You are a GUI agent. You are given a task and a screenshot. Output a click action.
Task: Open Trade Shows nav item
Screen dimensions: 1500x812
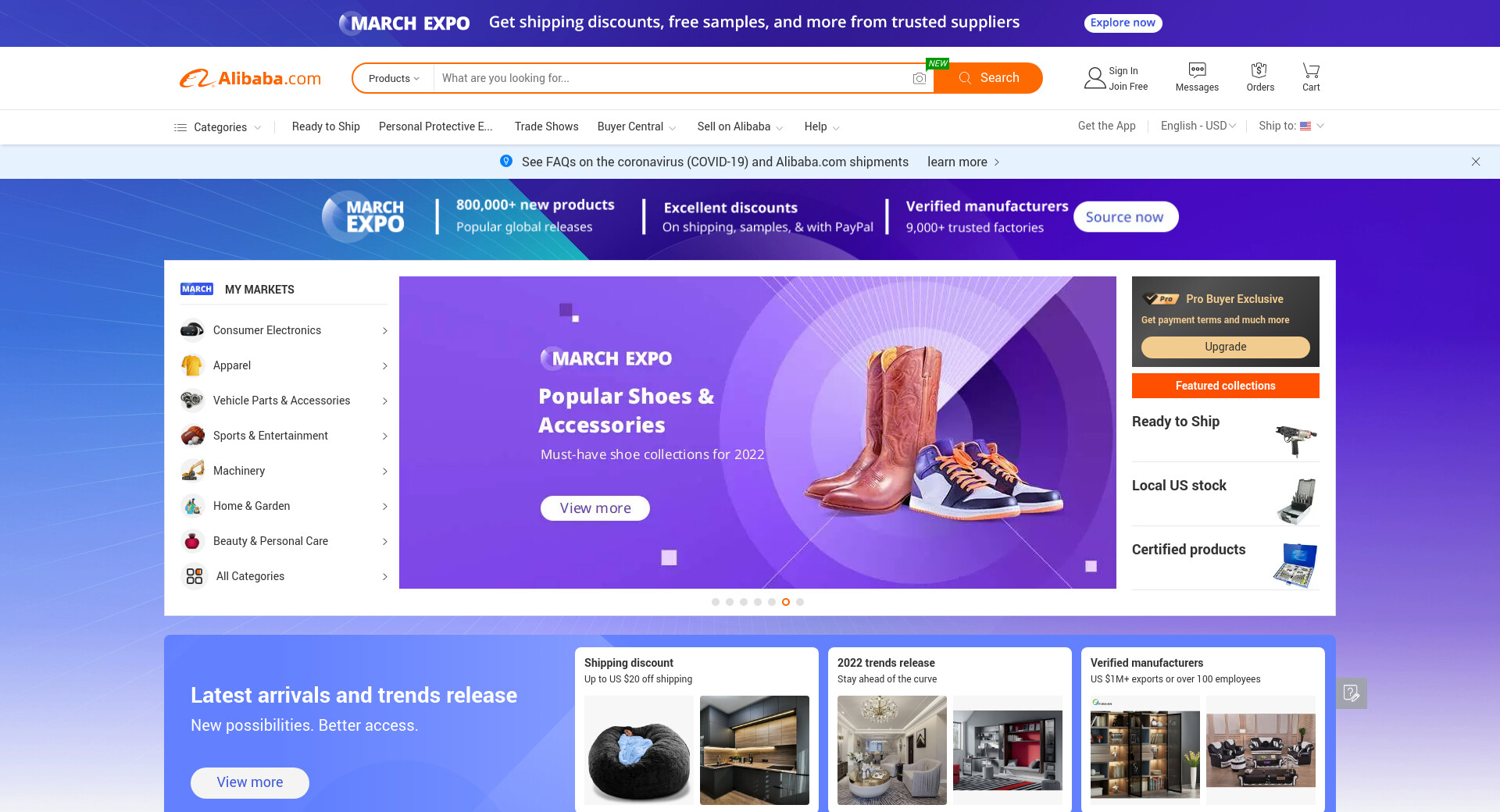[x=547, y=126]
